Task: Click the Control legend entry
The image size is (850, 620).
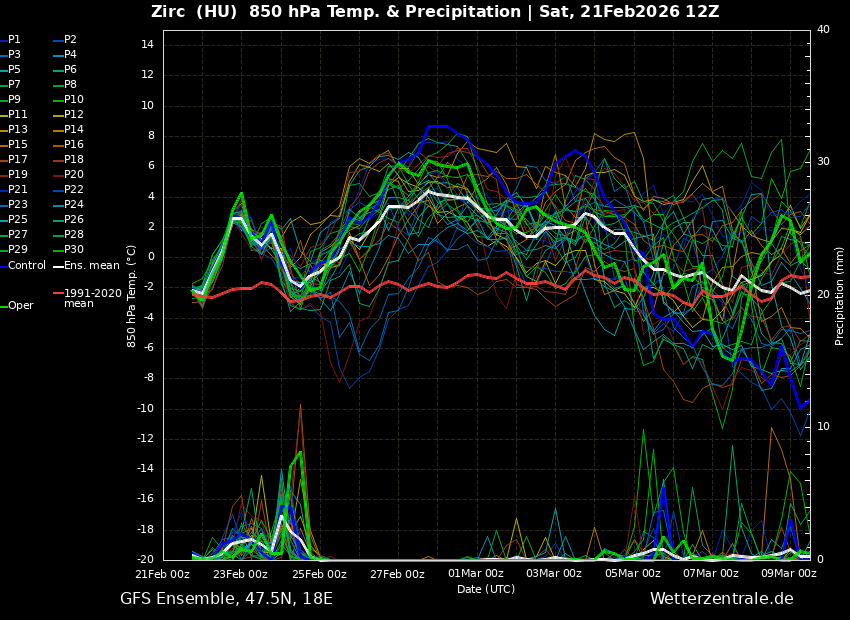Action: tap(27, 266)
